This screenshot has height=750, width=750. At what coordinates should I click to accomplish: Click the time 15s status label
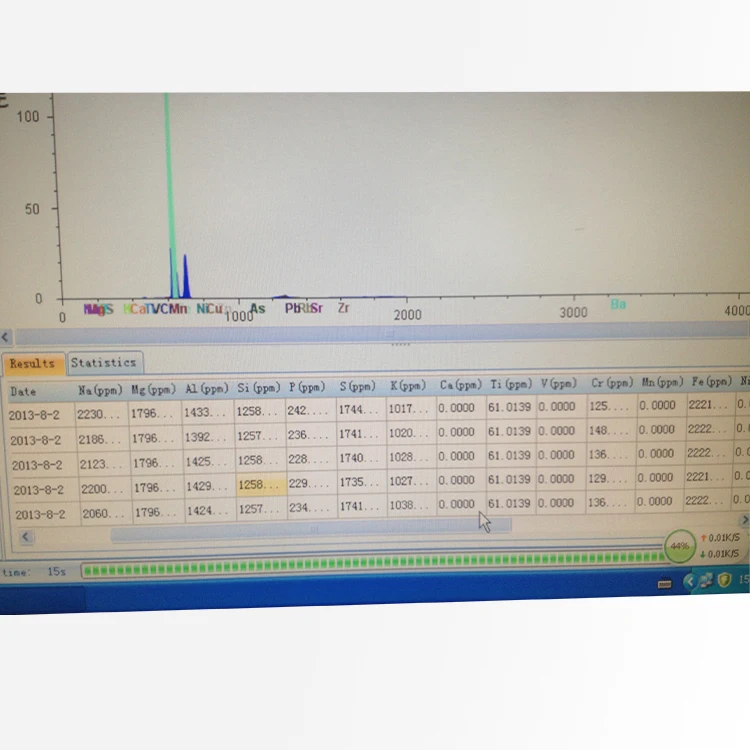(x=33, y=572)
